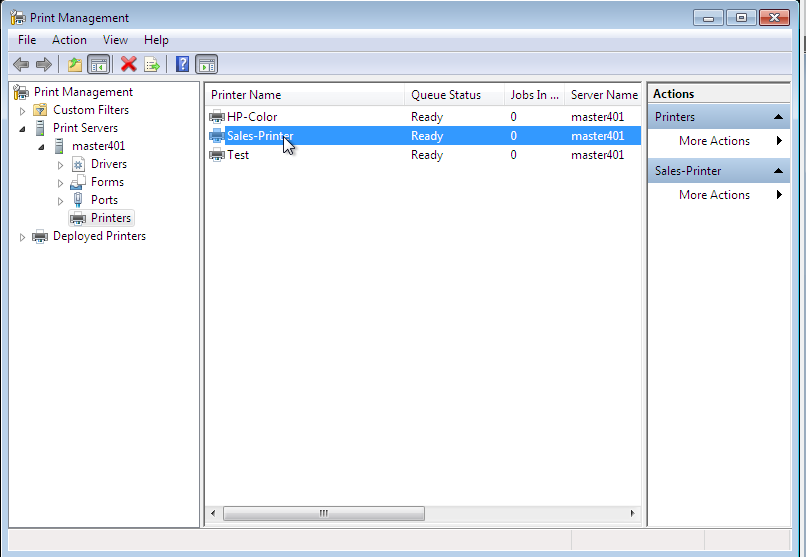Select the Test printer name
The image size is (806, 557).
[238, 155]
